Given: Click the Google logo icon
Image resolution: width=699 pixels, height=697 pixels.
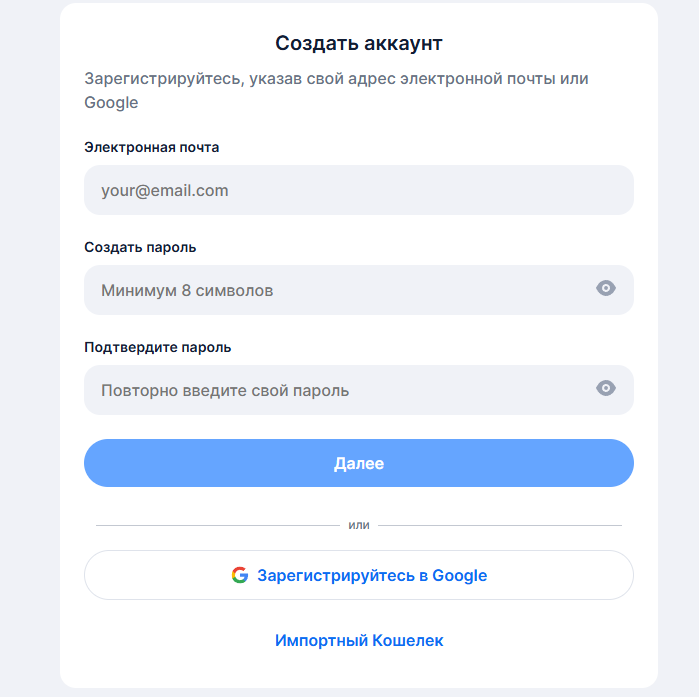Looking at the screenshot, I should [240, 575].
